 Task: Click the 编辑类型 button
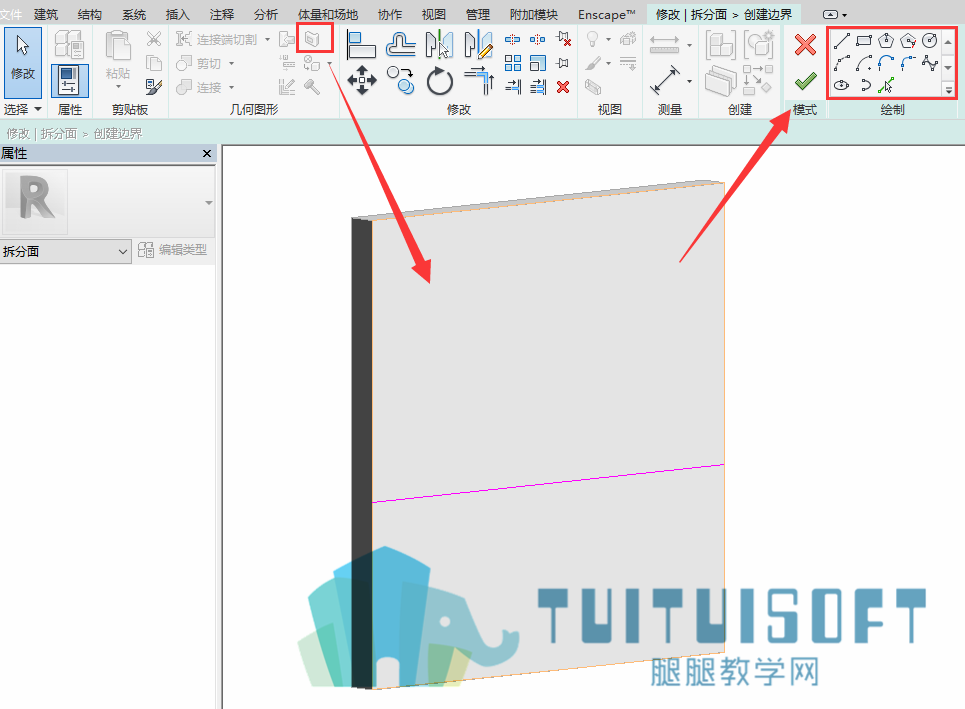pos(173,250)
